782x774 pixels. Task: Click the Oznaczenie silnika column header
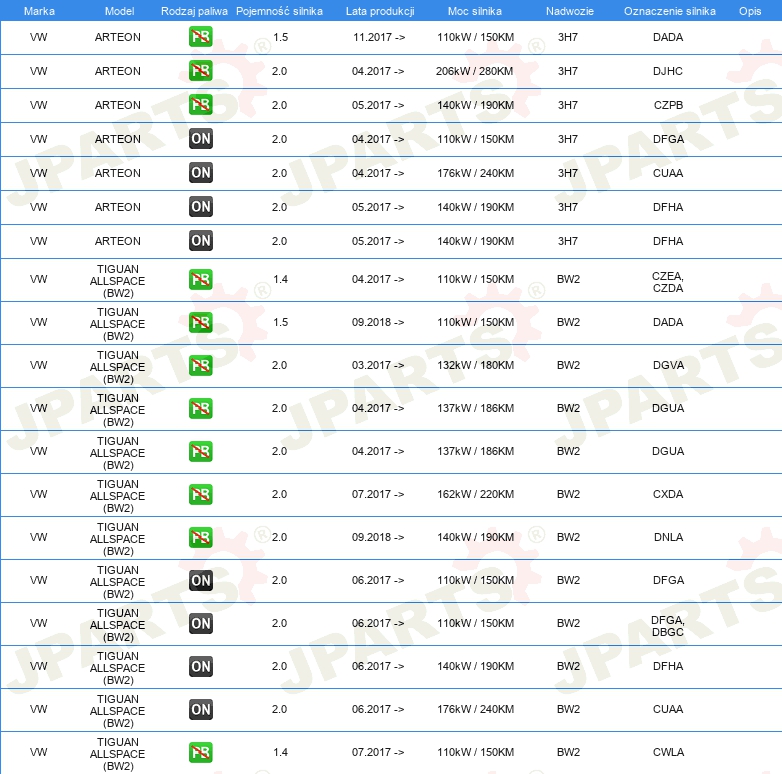tap(670, 11)
